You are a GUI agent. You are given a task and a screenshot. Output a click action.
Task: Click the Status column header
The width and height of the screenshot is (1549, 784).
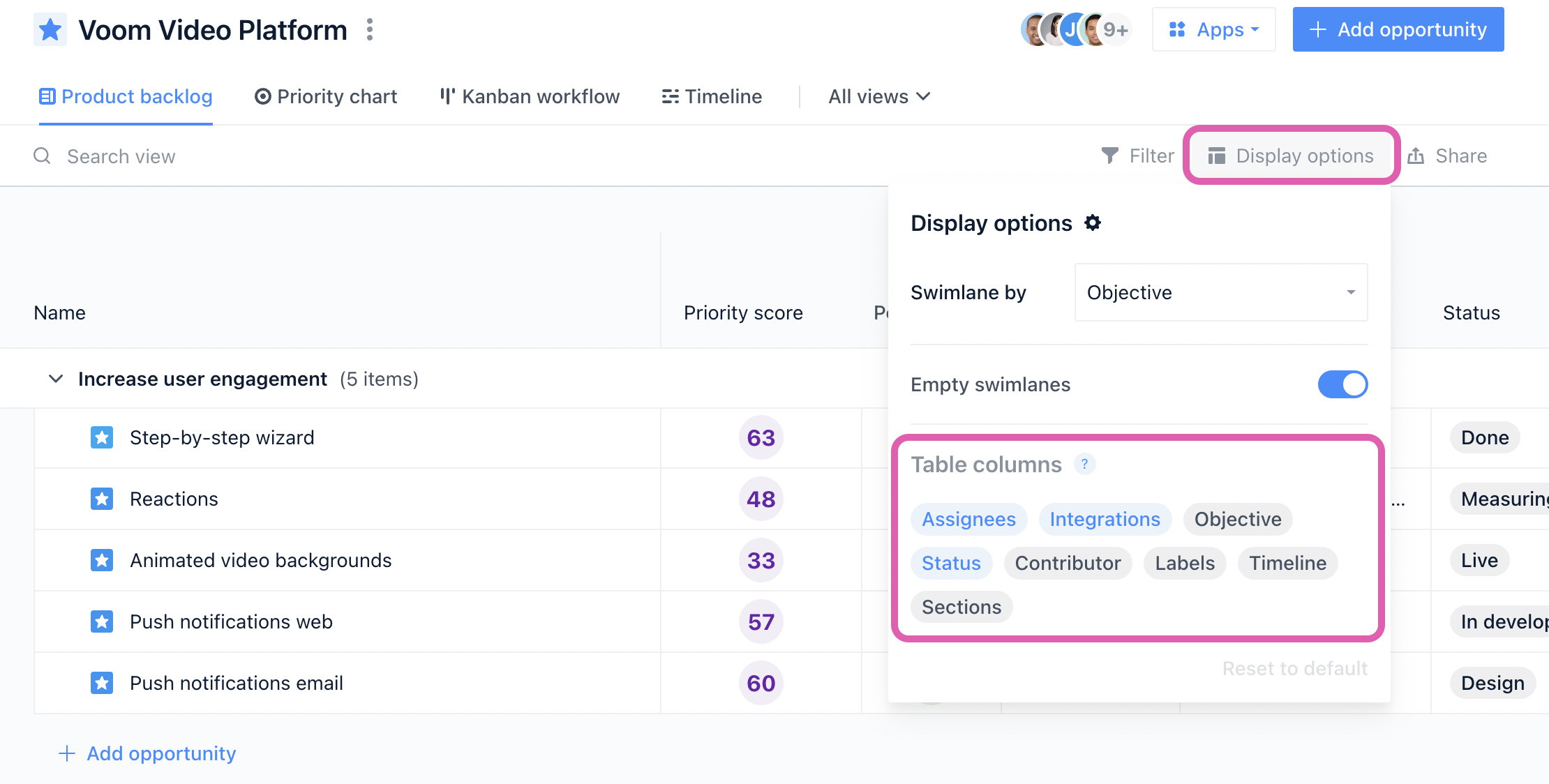[x=1471, y=312]
